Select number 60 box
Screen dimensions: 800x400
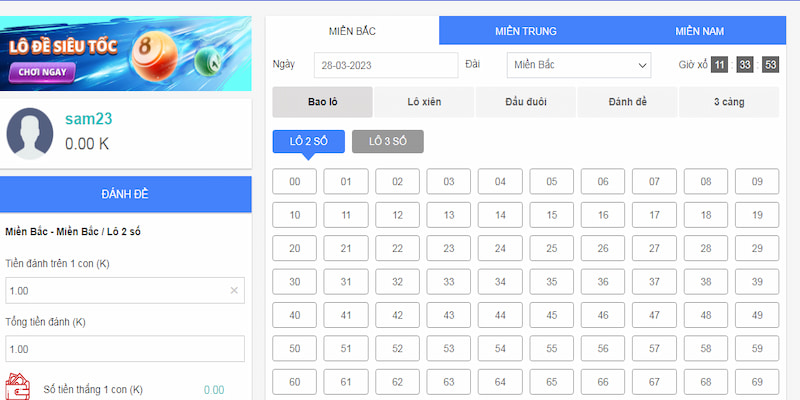(x=294, y=382)
